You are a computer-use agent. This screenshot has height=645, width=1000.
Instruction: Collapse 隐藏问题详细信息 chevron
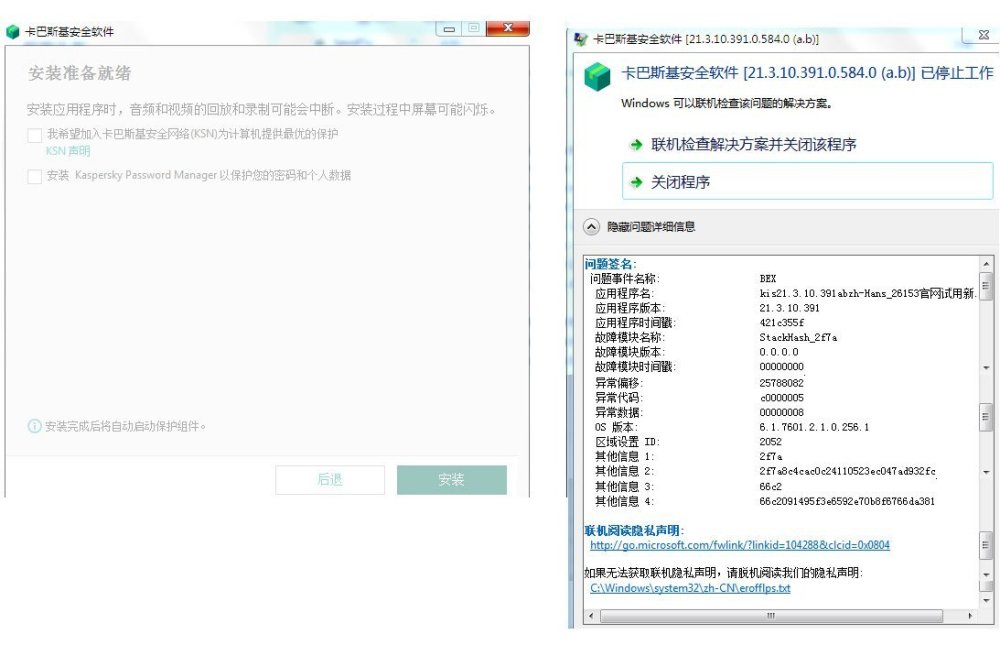592,226
